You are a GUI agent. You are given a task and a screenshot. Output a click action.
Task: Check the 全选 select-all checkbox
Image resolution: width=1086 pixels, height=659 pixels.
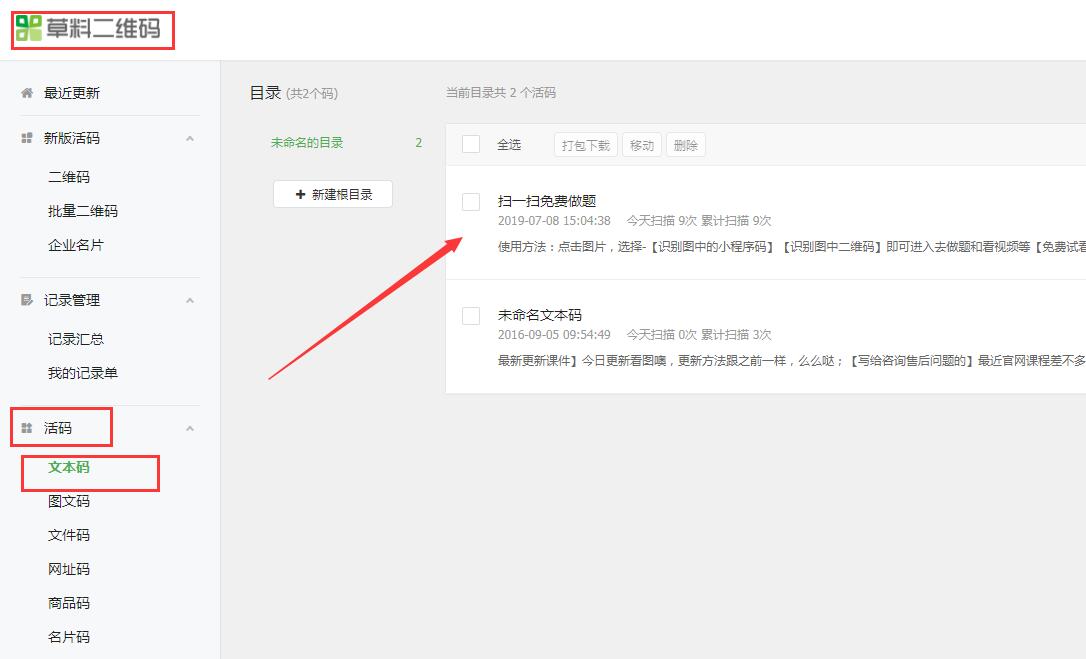[470, 143]
